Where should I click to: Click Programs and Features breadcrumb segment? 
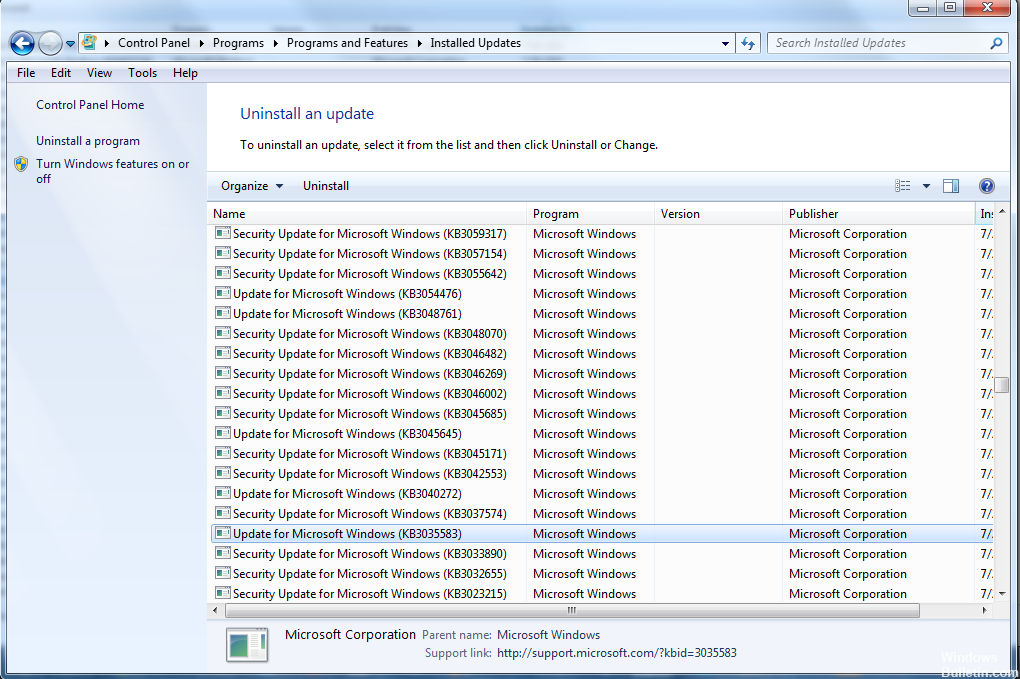point(347,43)
